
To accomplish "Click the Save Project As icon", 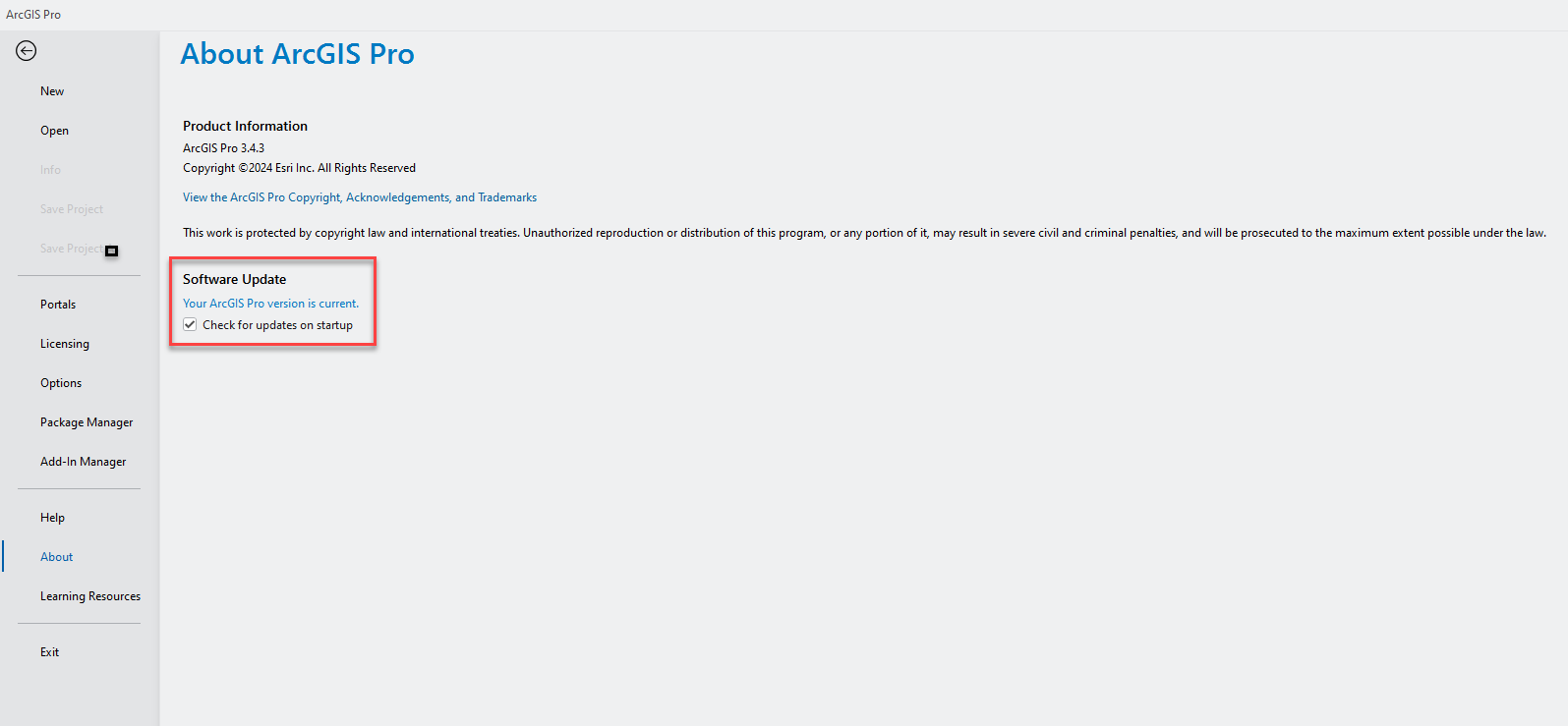I will 111,251.
